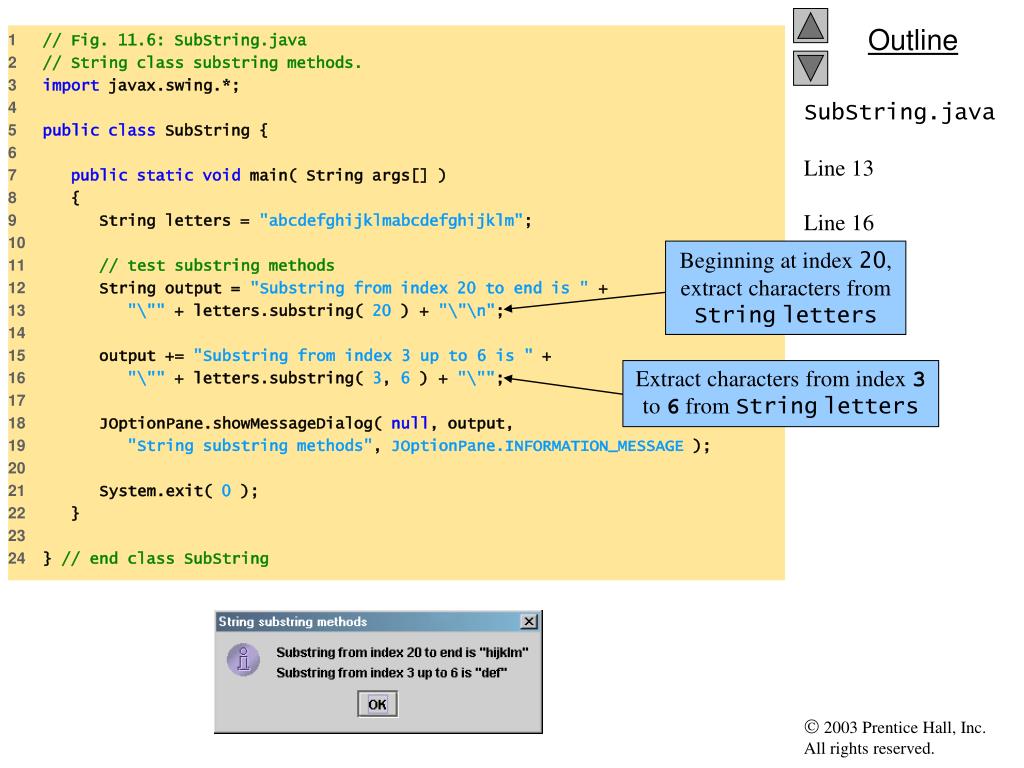Click 'JOptionPane.INFORMATION_MESSAGE' constant
Viewport: 1024px width, 768px height.
(537, 446)
